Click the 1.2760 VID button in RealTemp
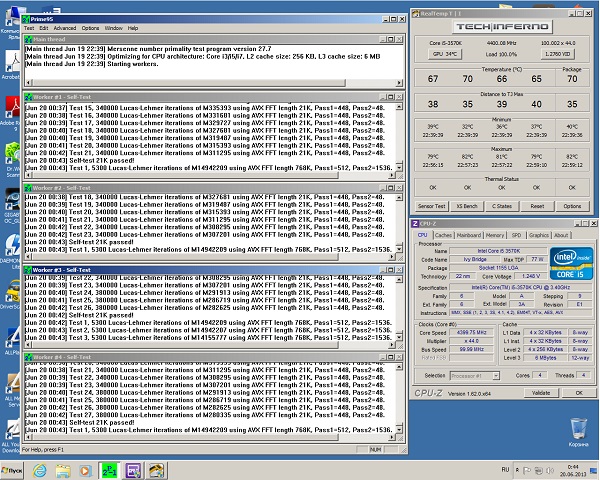600x480 pixels. 558,54
